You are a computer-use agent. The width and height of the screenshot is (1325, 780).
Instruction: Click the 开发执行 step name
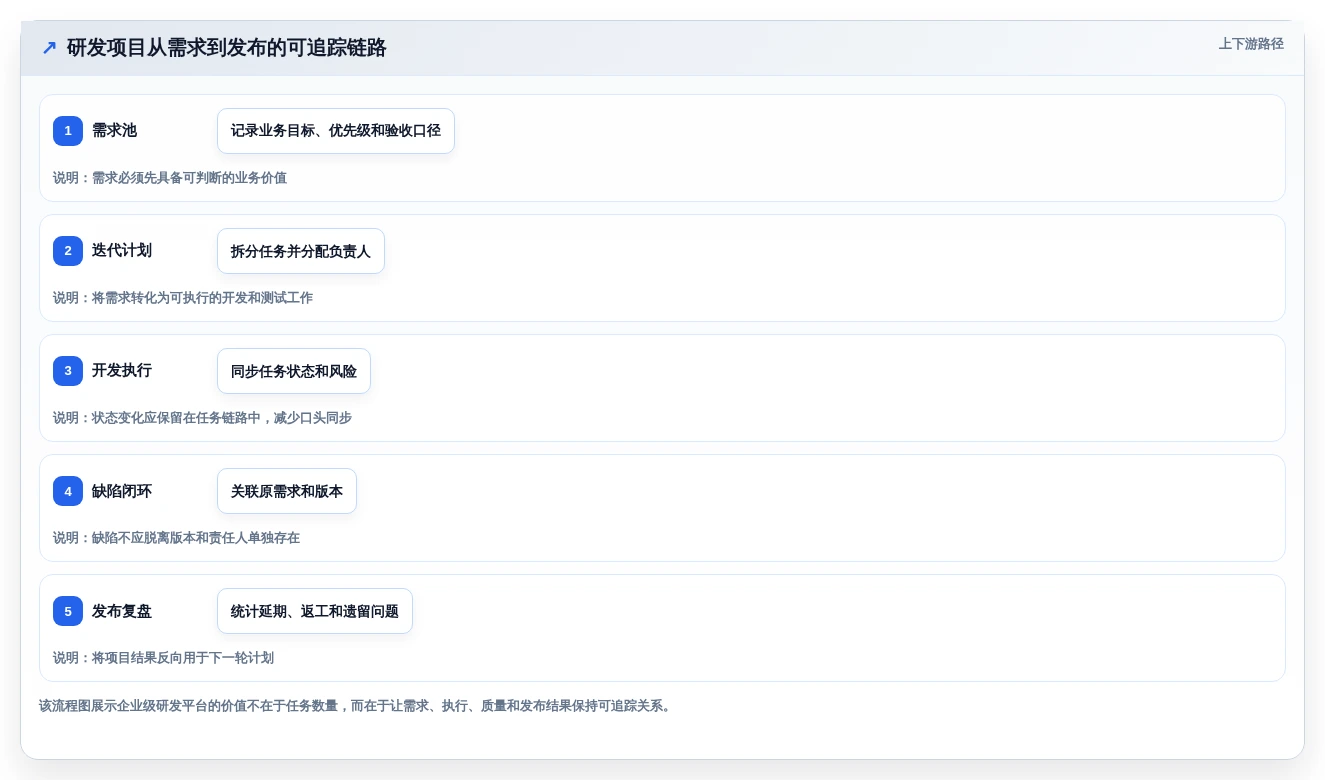[122, 370]
